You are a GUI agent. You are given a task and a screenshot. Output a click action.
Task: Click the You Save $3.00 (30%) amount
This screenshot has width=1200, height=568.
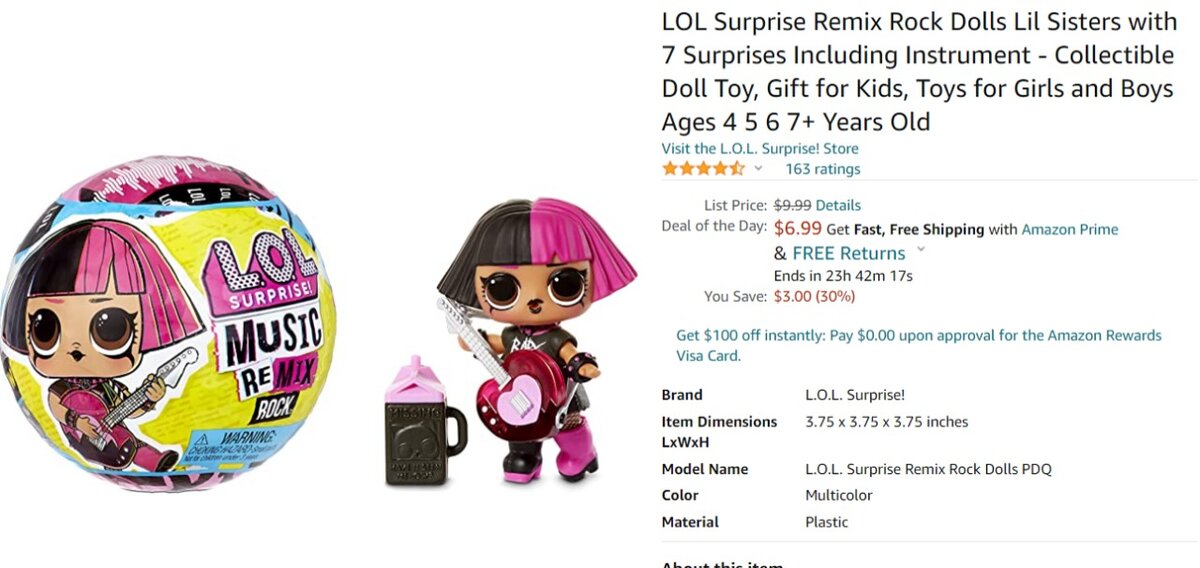(814, 296)
